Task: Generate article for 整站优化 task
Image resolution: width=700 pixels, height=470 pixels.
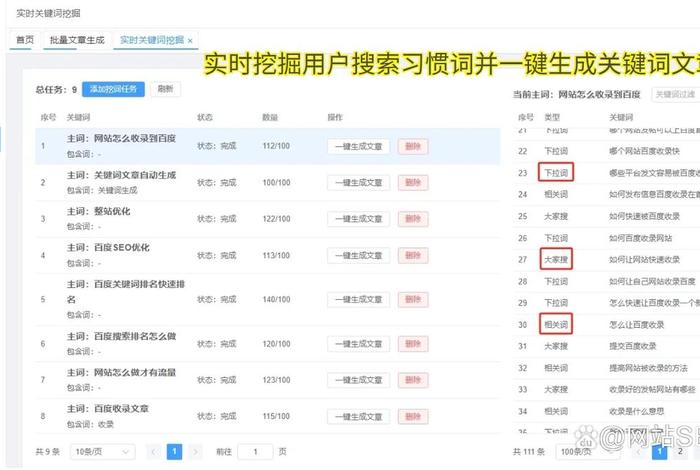Action: 358,219
